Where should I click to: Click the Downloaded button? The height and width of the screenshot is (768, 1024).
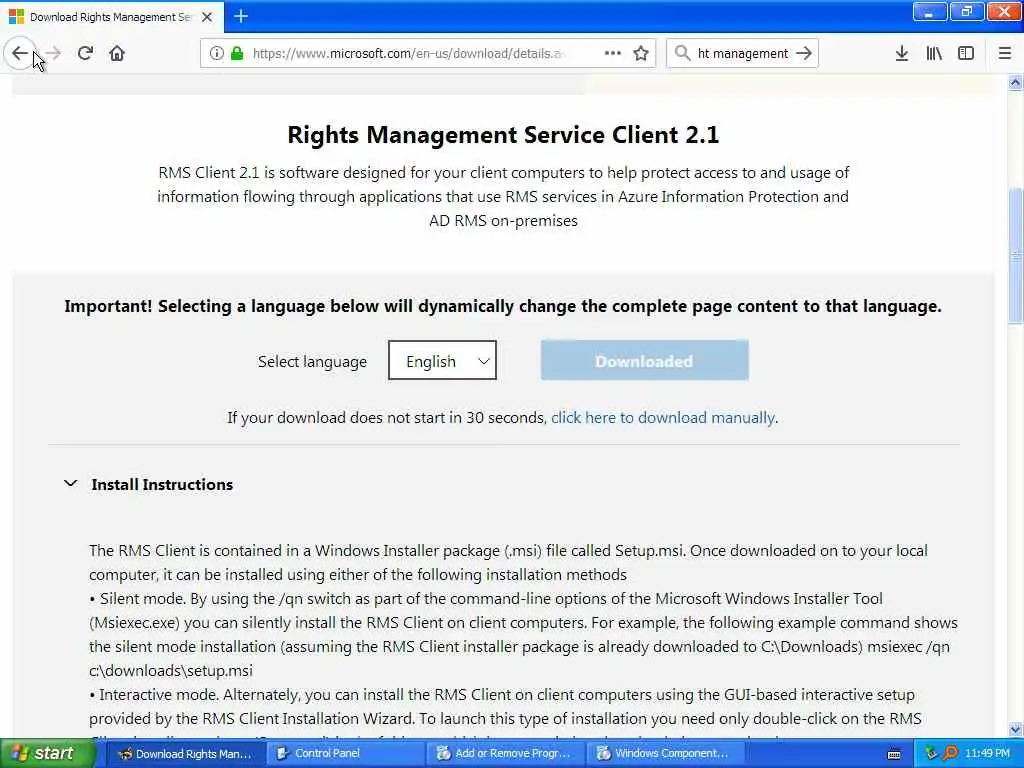tap(645, 360)
